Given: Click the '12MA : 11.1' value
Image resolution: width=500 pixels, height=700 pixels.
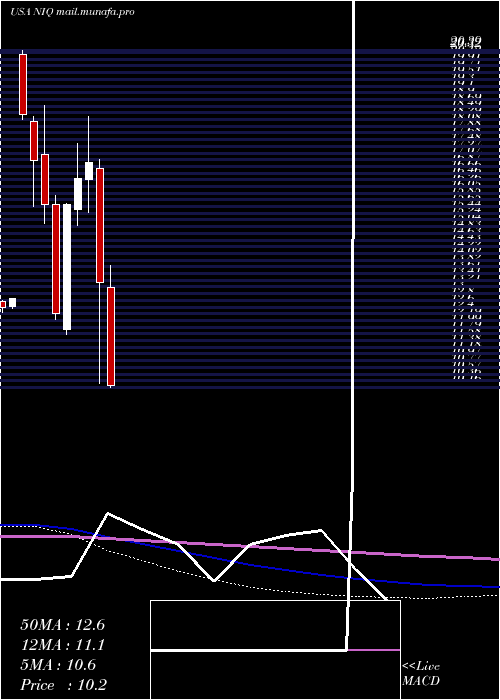Looking at the screenshot, I should click(x=62, y=645).
